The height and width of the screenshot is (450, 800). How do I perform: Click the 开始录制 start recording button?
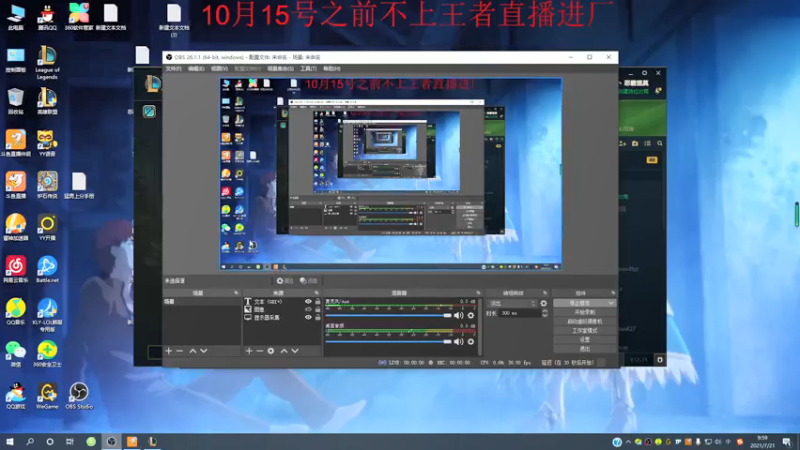584,312
